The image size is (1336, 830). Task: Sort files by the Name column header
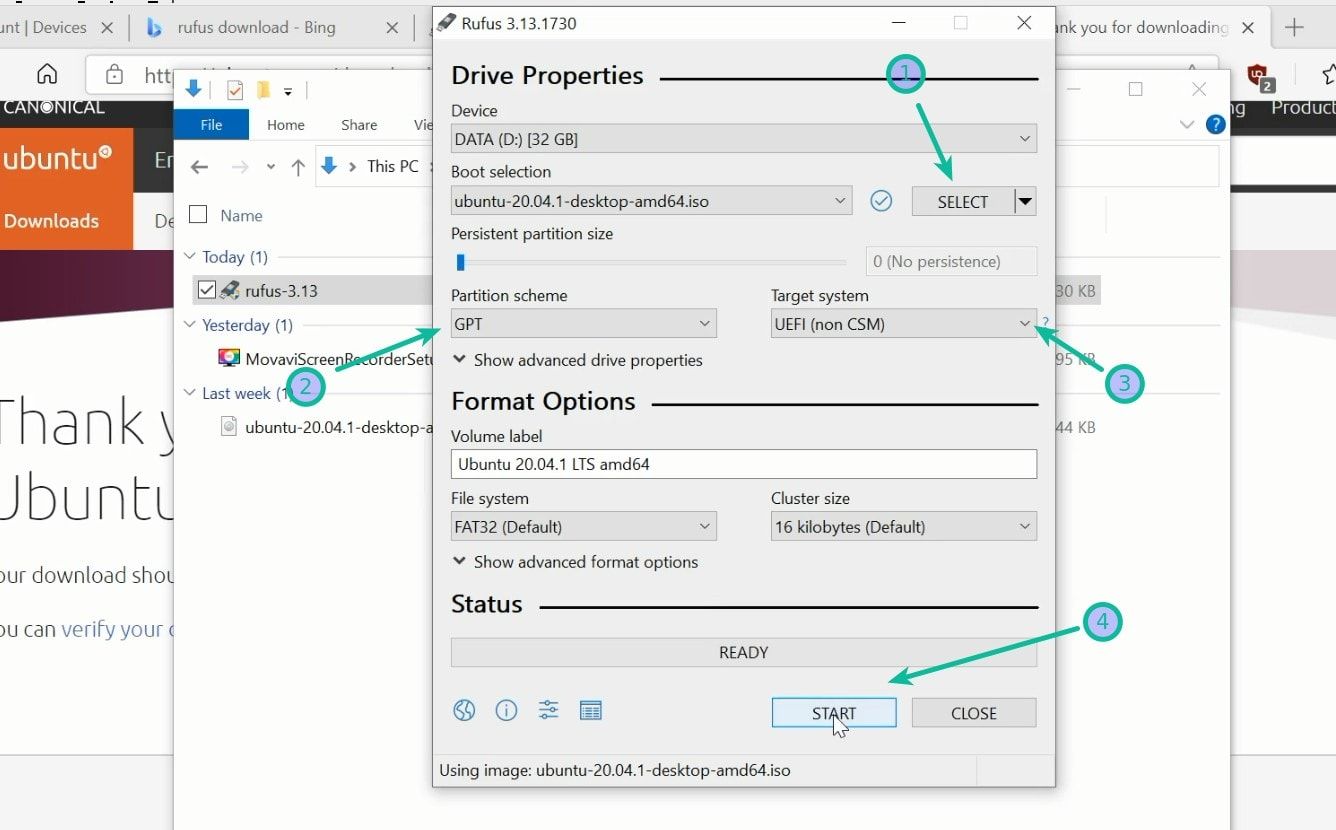coord(241,215)
